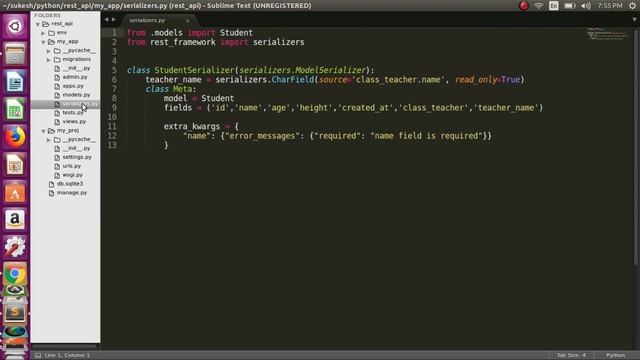The height and width of the screenshot is (360, 640).
Task: Open the Wi-Fi network indicator
Action: coord(539,6)
